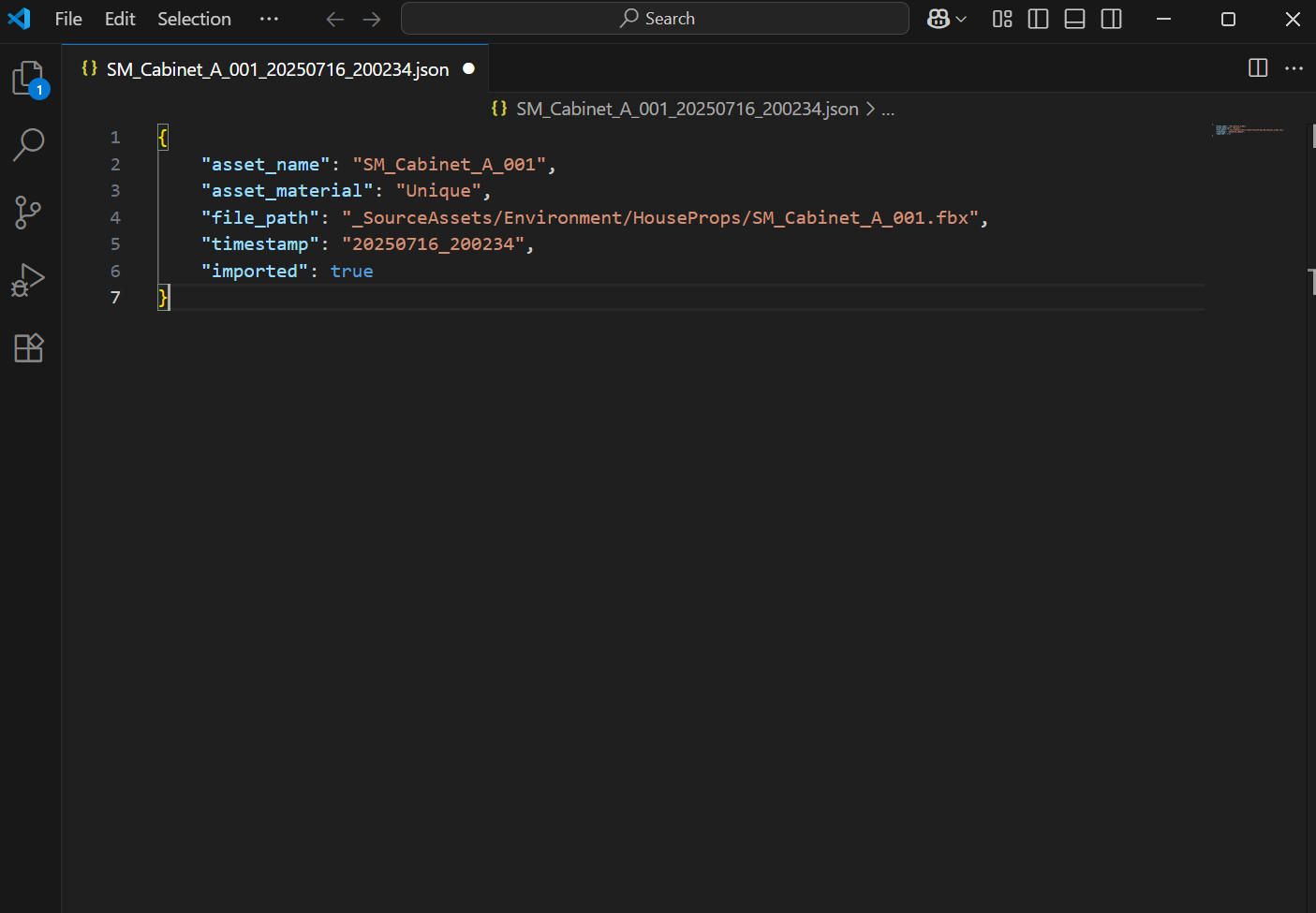Image resolution: width=1316 pixels, height=913 pixels.
Task: Toggle the bottom Panel visibility
Action: click(x=1074, y=19)
